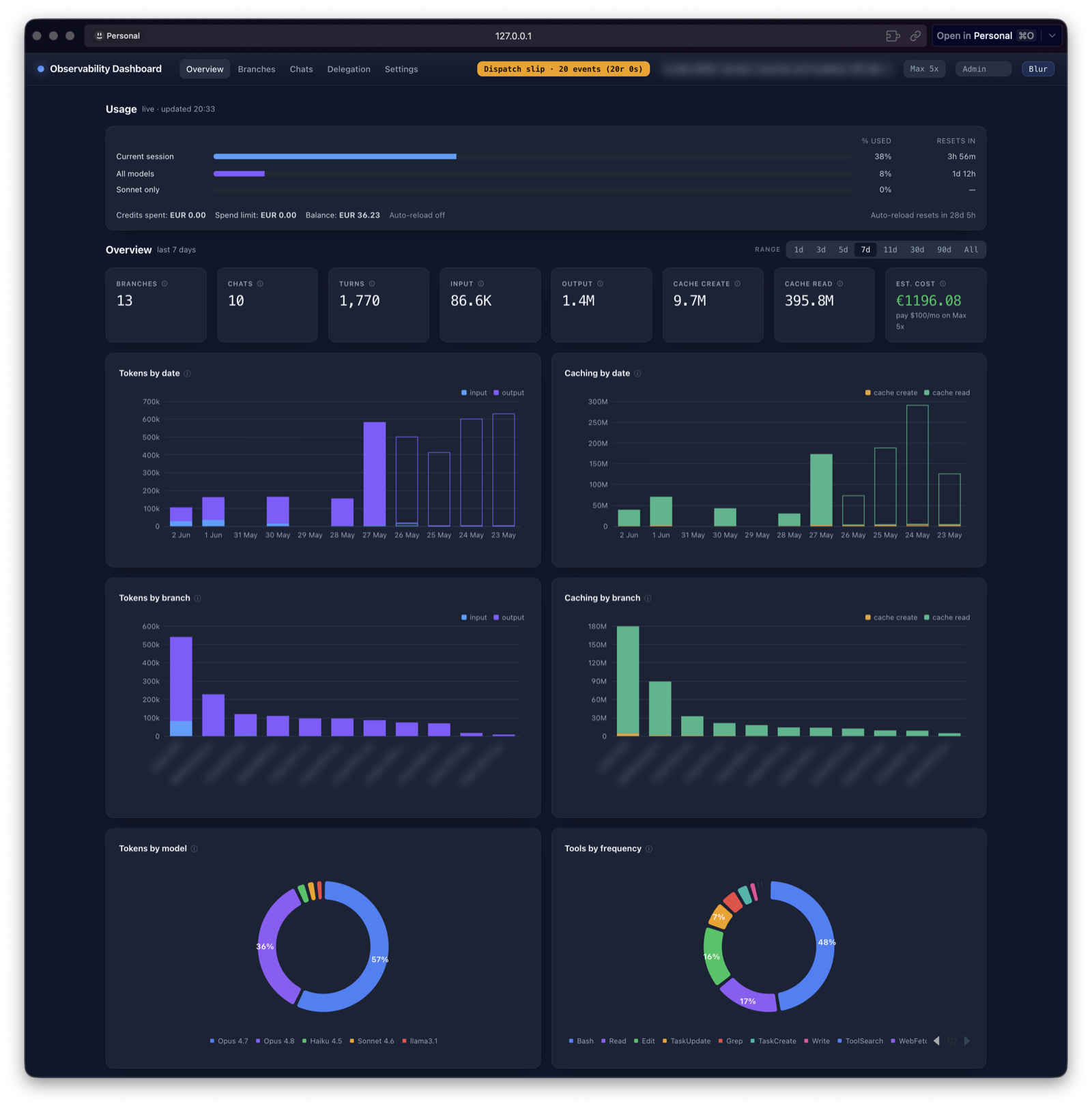Select the 5d range option
This screenshot has width=1092, height=1108.
pos(843,250)
